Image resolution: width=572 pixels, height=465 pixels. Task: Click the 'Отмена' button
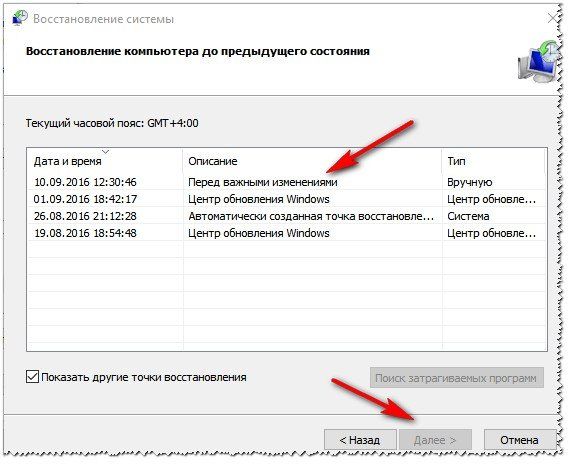[519, 440]
